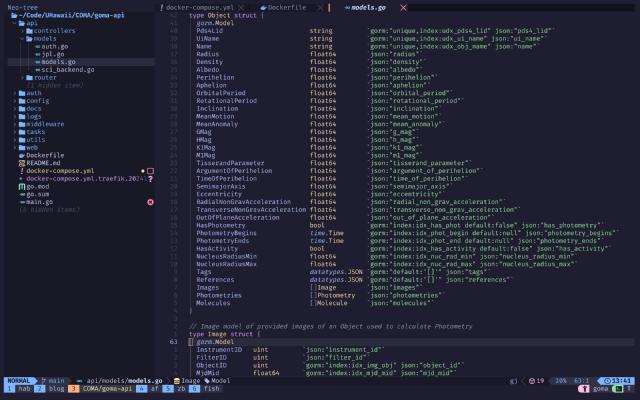Click the Go icon beside go.sum
Image resolution: width=640 pixels, height=400 pixels.
coord(22,194)
